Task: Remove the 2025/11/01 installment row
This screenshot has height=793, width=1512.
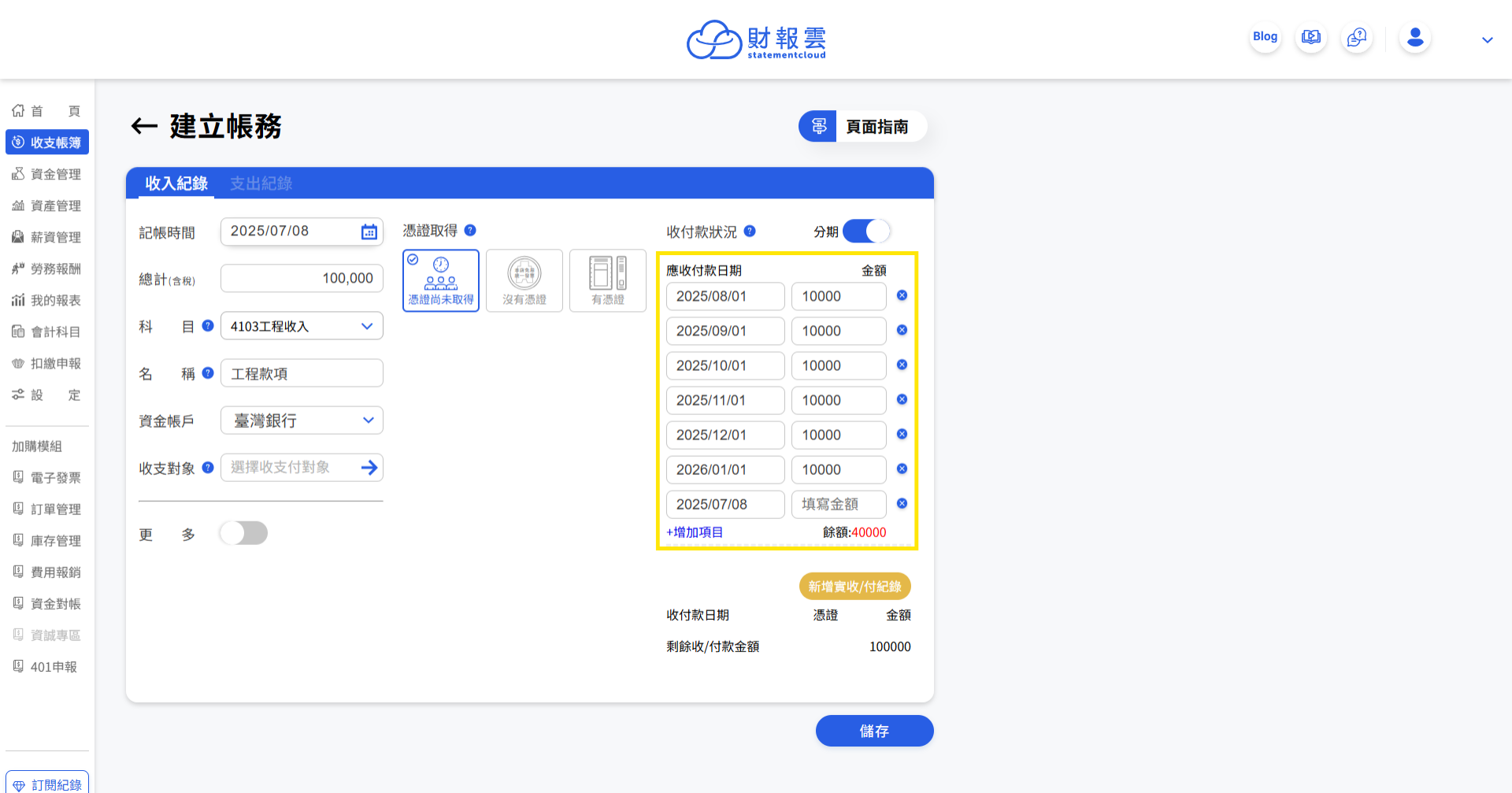Action: click(x=902, y=399)
